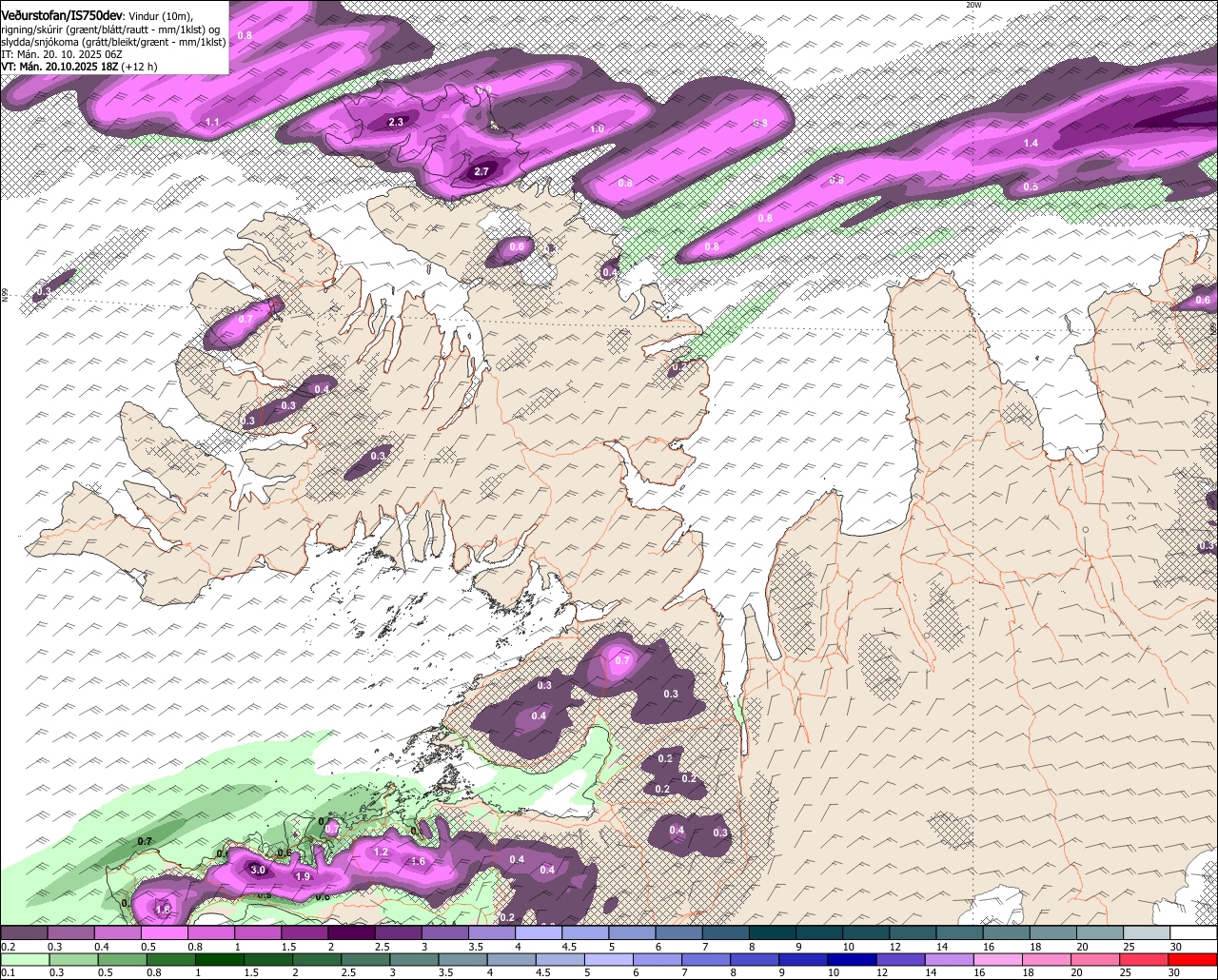This screenshot has height=980, width=1218.
Task: Pick the bright pink 0.5 snow legend swatch
Action: click(x=164, y=932)
